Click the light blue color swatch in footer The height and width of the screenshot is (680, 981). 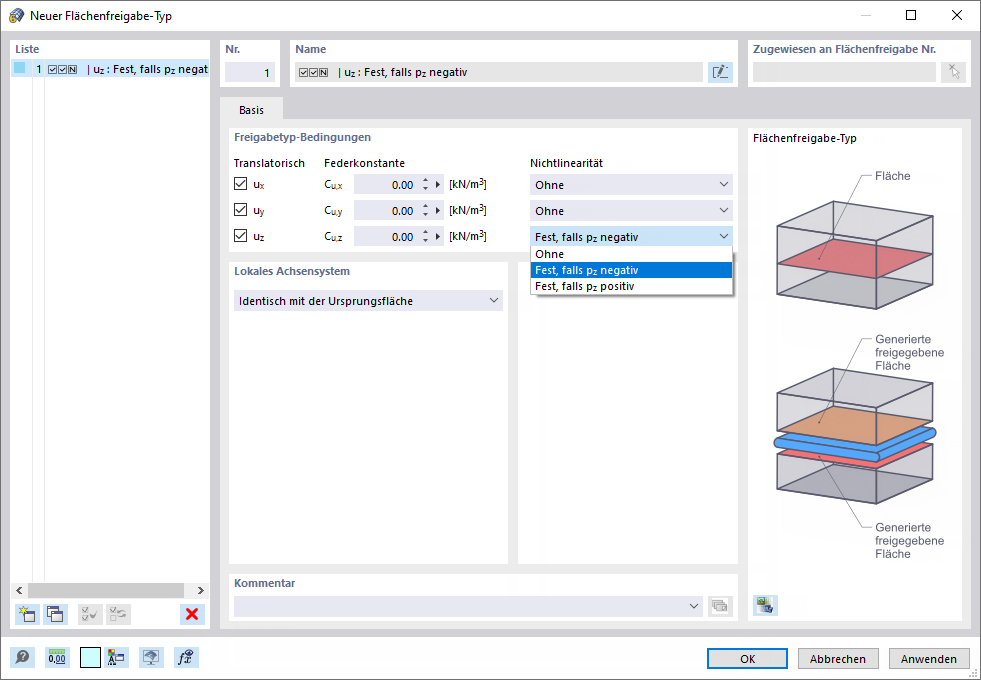coord(90,658)
